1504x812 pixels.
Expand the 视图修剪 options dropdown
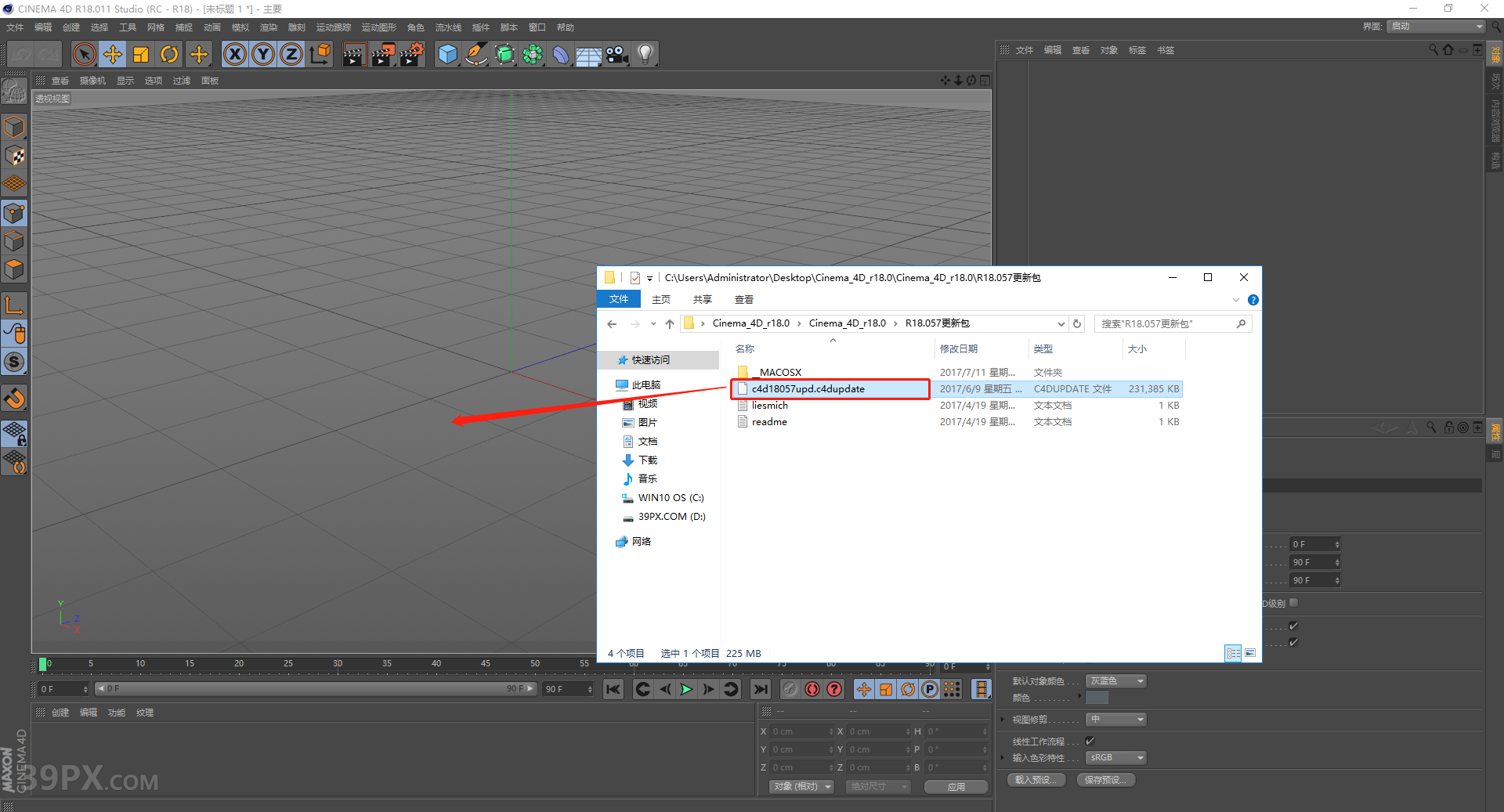pos(1115,720)
